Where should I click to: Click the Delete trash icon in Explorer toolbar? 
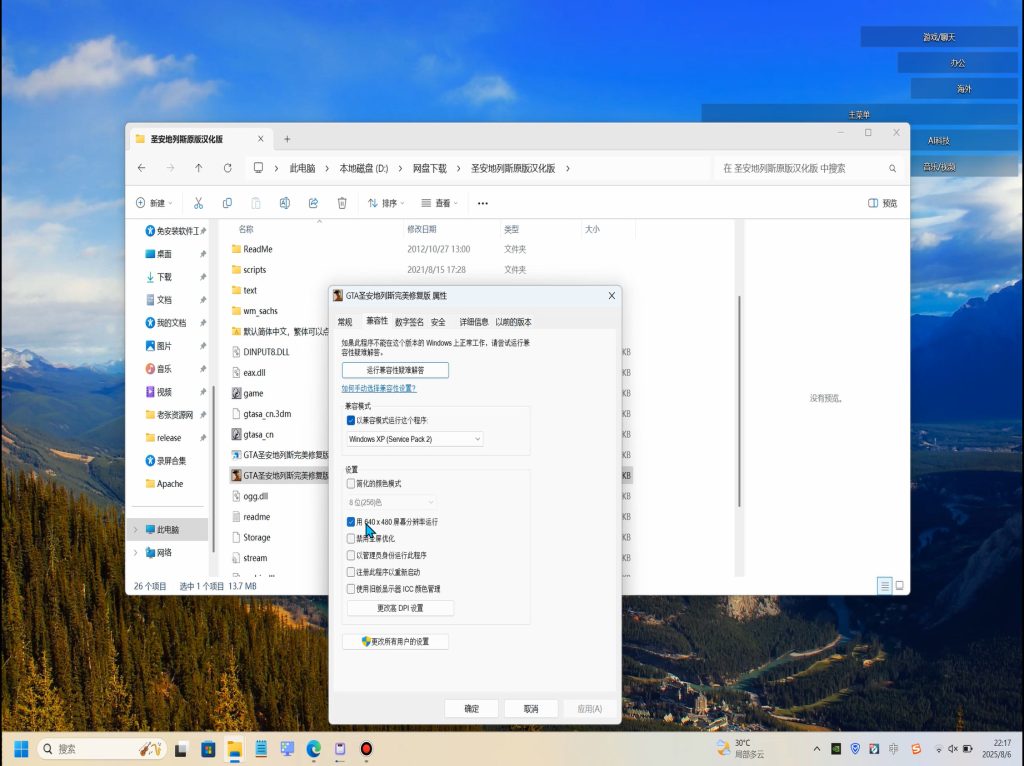[342, 203]
